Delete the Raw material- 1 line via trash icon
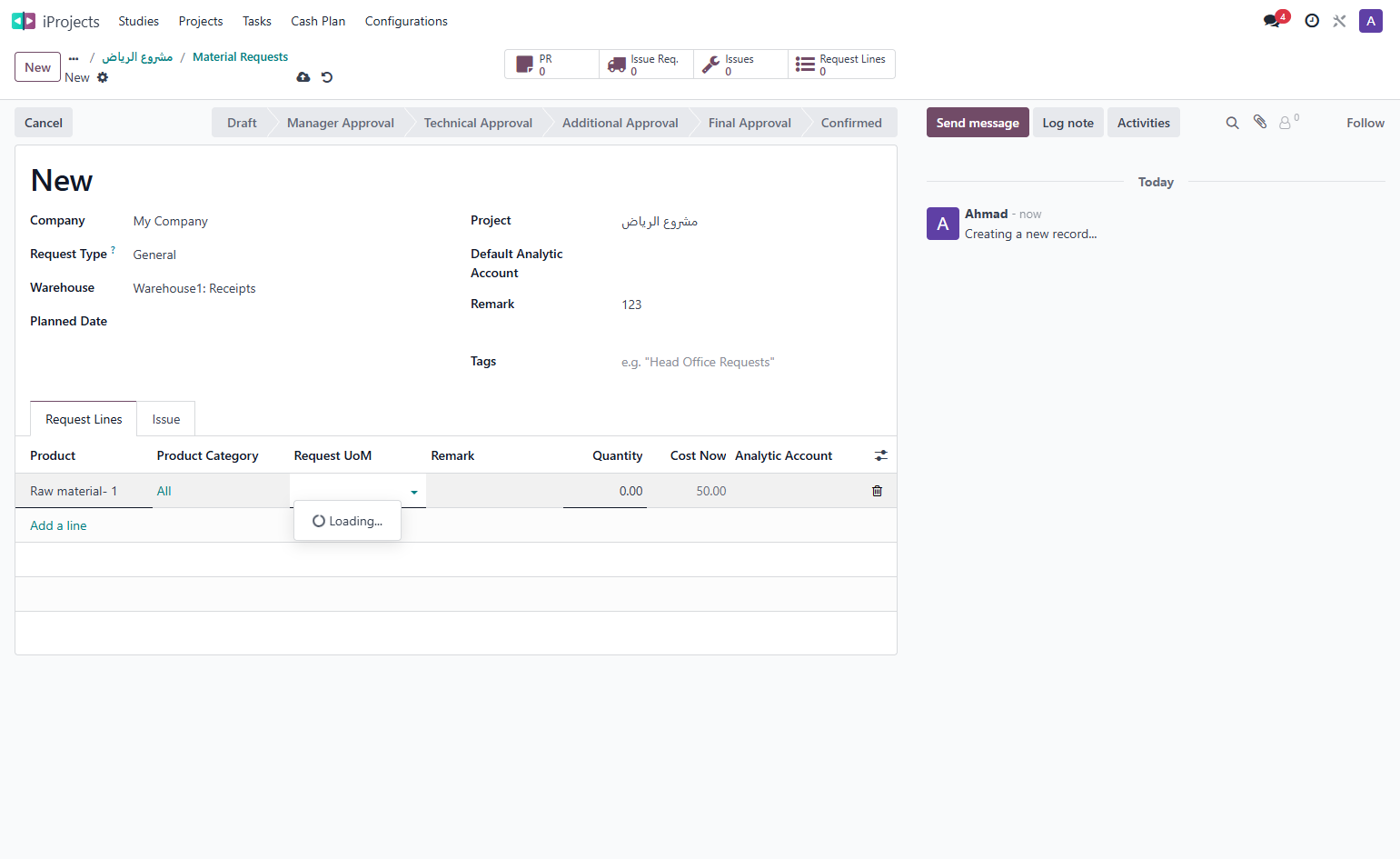 pyautogui.click(x=877, y=491)
